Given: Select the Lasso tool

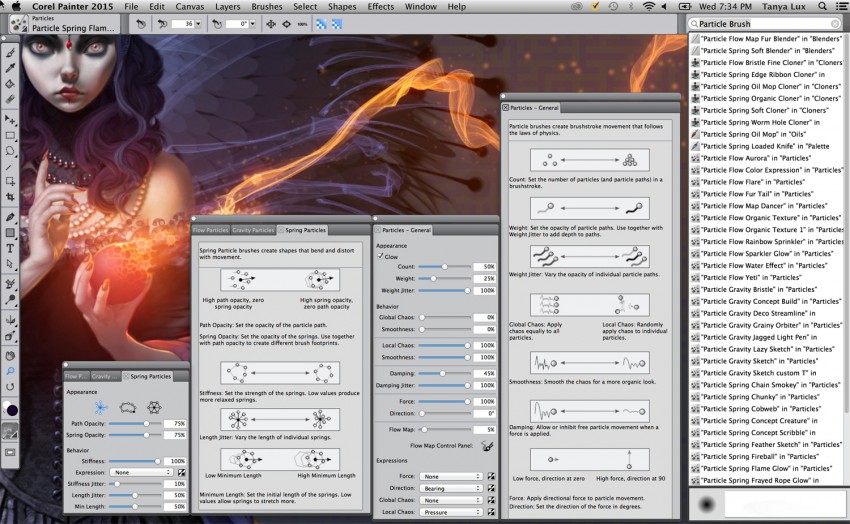Looking at the screenshot, I should click(x=10, y=151).
